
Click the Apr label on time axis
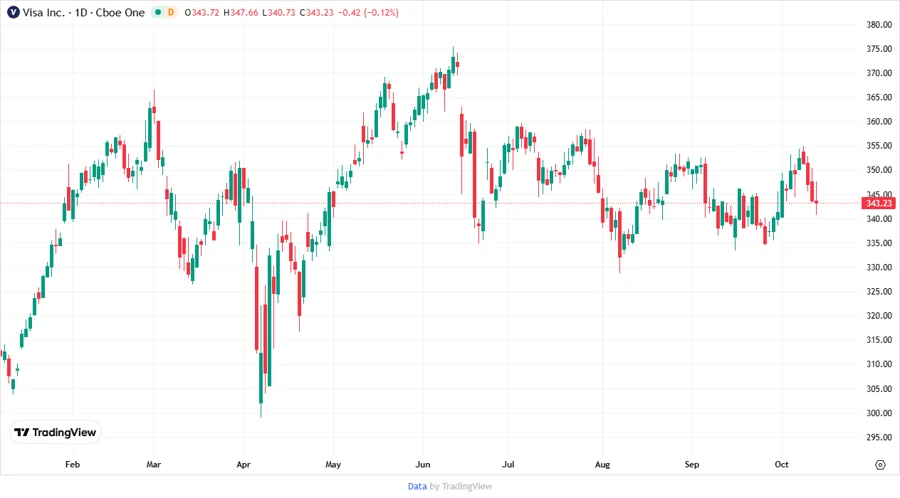(244, 465)
